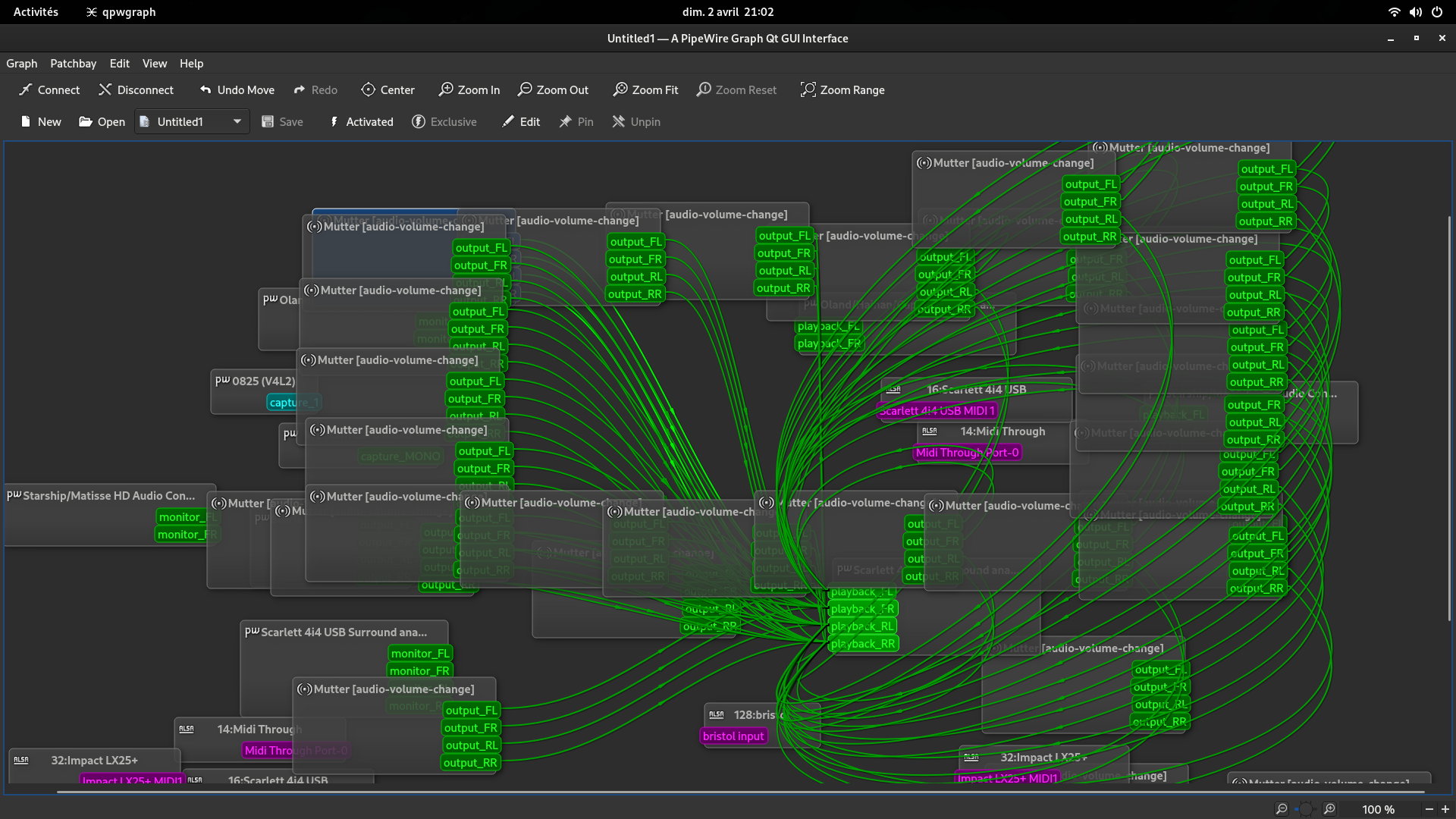Click the Pin node icon
The height and width of the screenshot is (819, 1456).
click(566, 122)
